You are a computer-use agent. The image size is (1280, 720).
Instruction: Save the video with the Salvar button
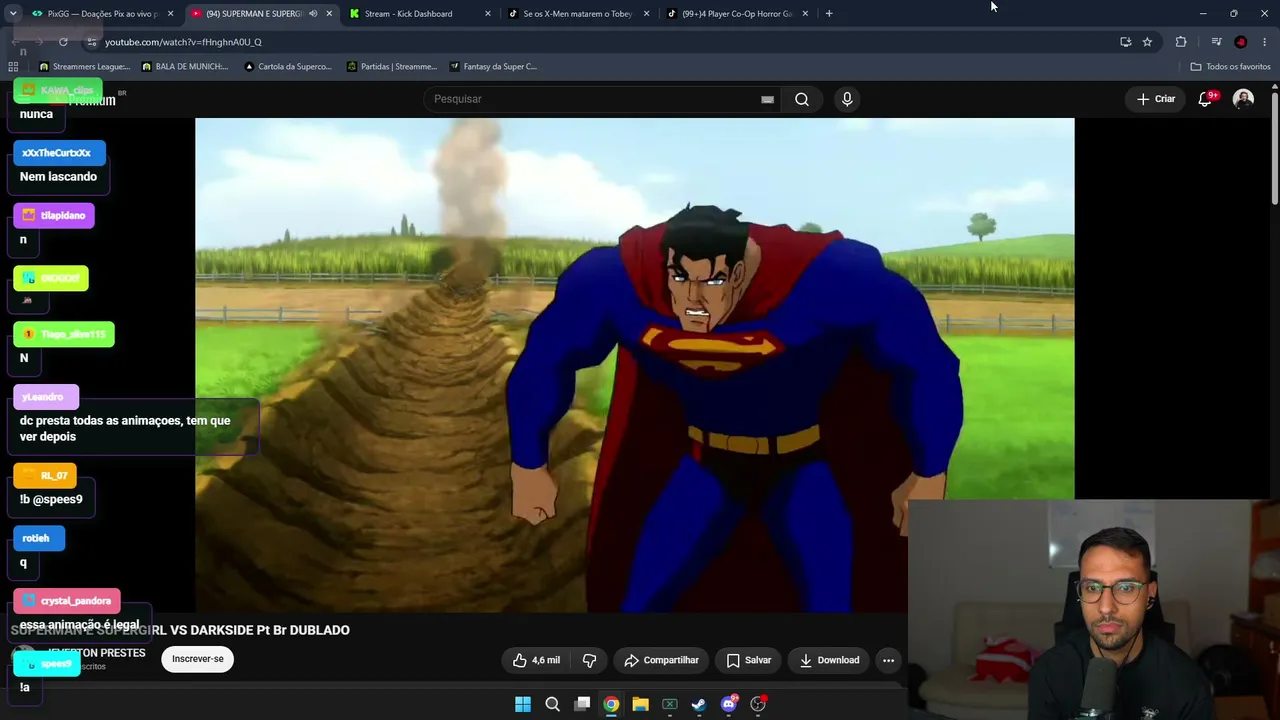(x=749, y=660)
